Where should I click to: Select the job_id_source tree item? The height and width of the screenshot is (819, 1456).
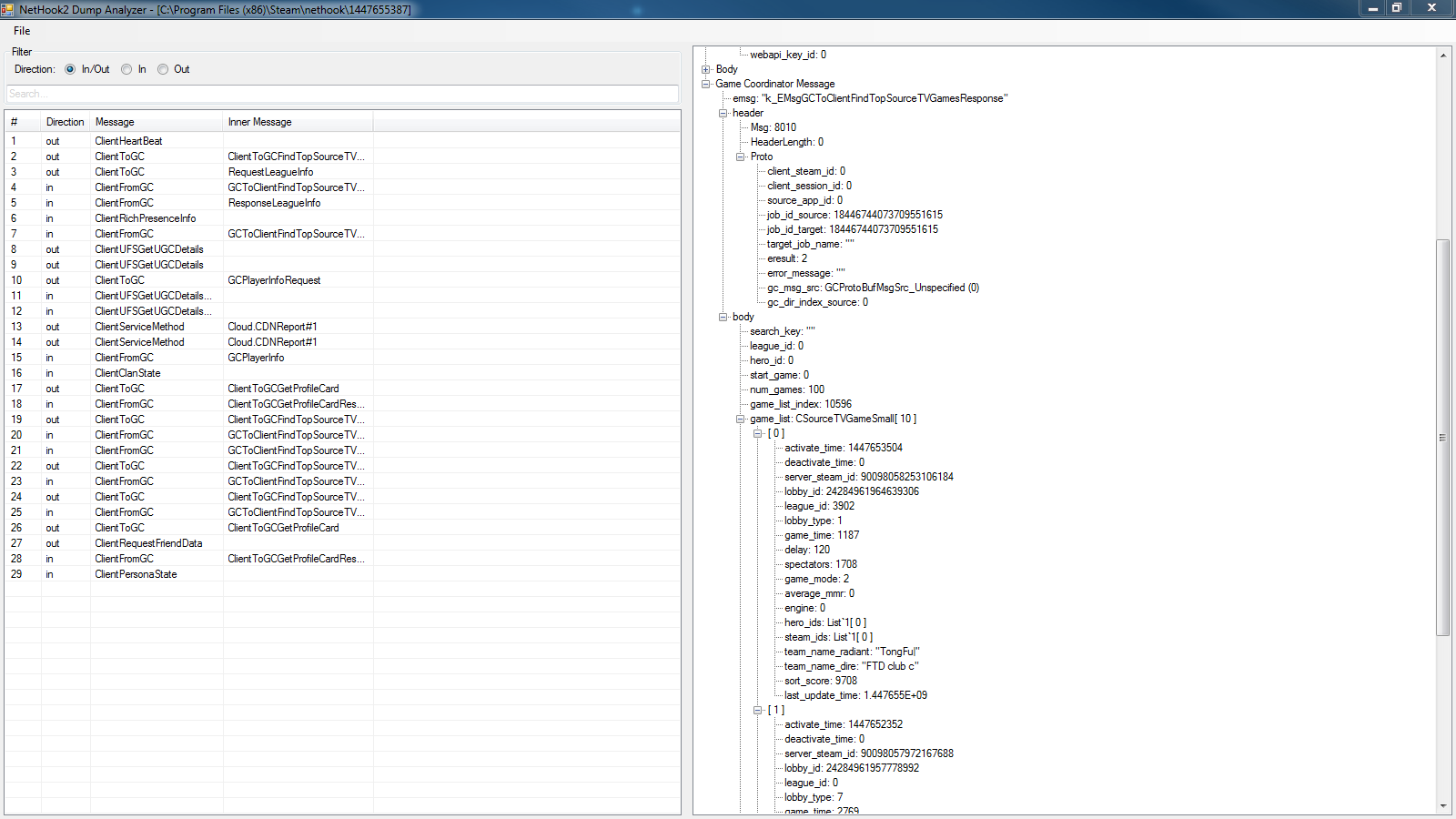coord(854,215)
